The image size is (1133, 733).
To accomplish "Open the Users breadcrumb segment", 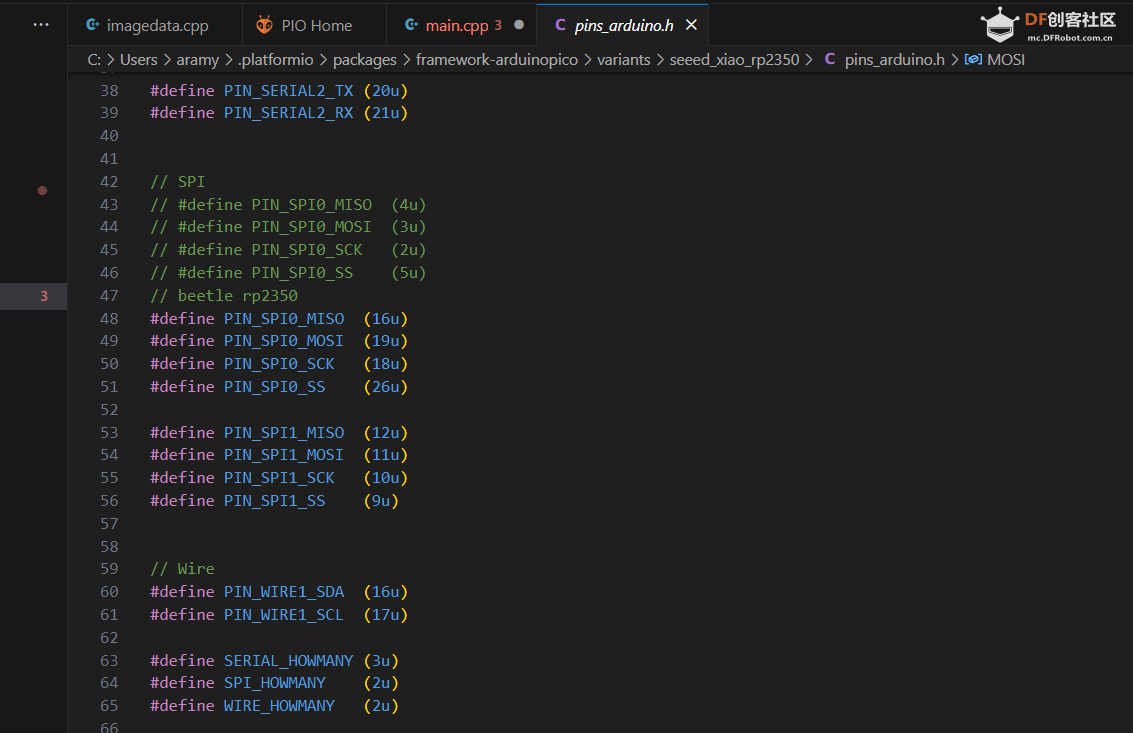I will [x=139, y=60].
